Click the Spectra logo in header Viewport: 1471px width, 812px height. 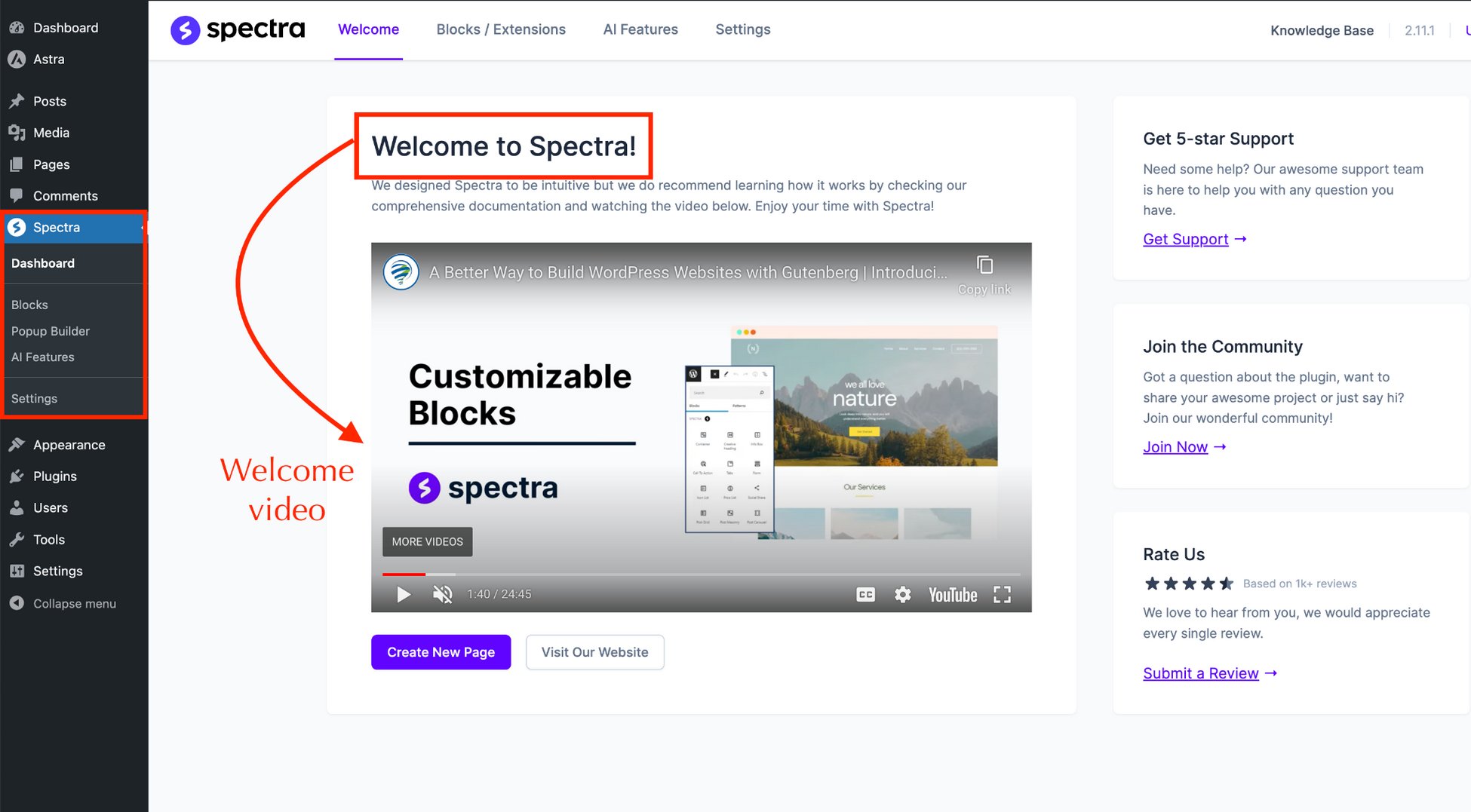click(238, 29)
